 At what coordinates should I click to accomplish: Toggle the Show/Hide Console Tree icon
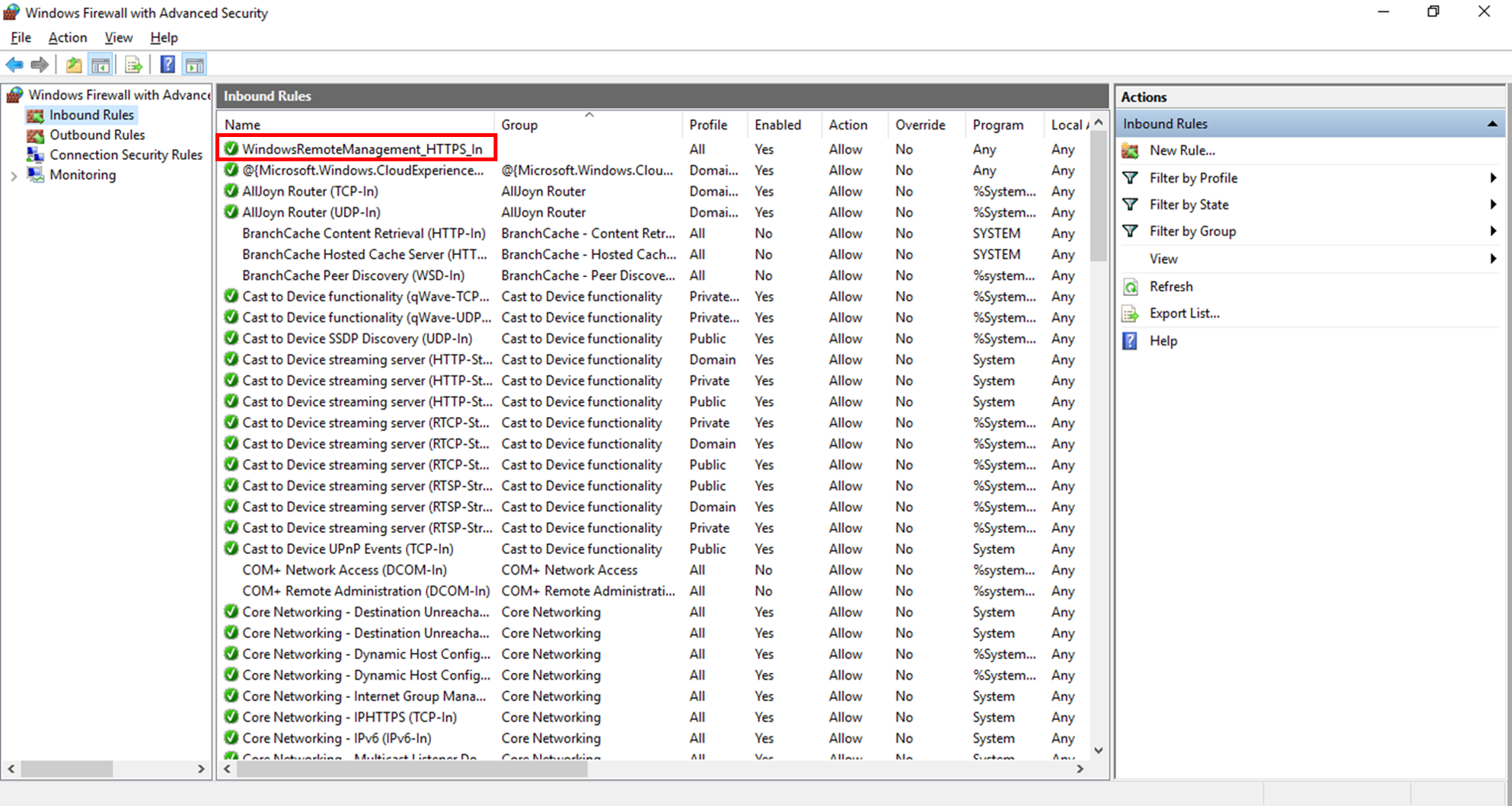(100, 65)
